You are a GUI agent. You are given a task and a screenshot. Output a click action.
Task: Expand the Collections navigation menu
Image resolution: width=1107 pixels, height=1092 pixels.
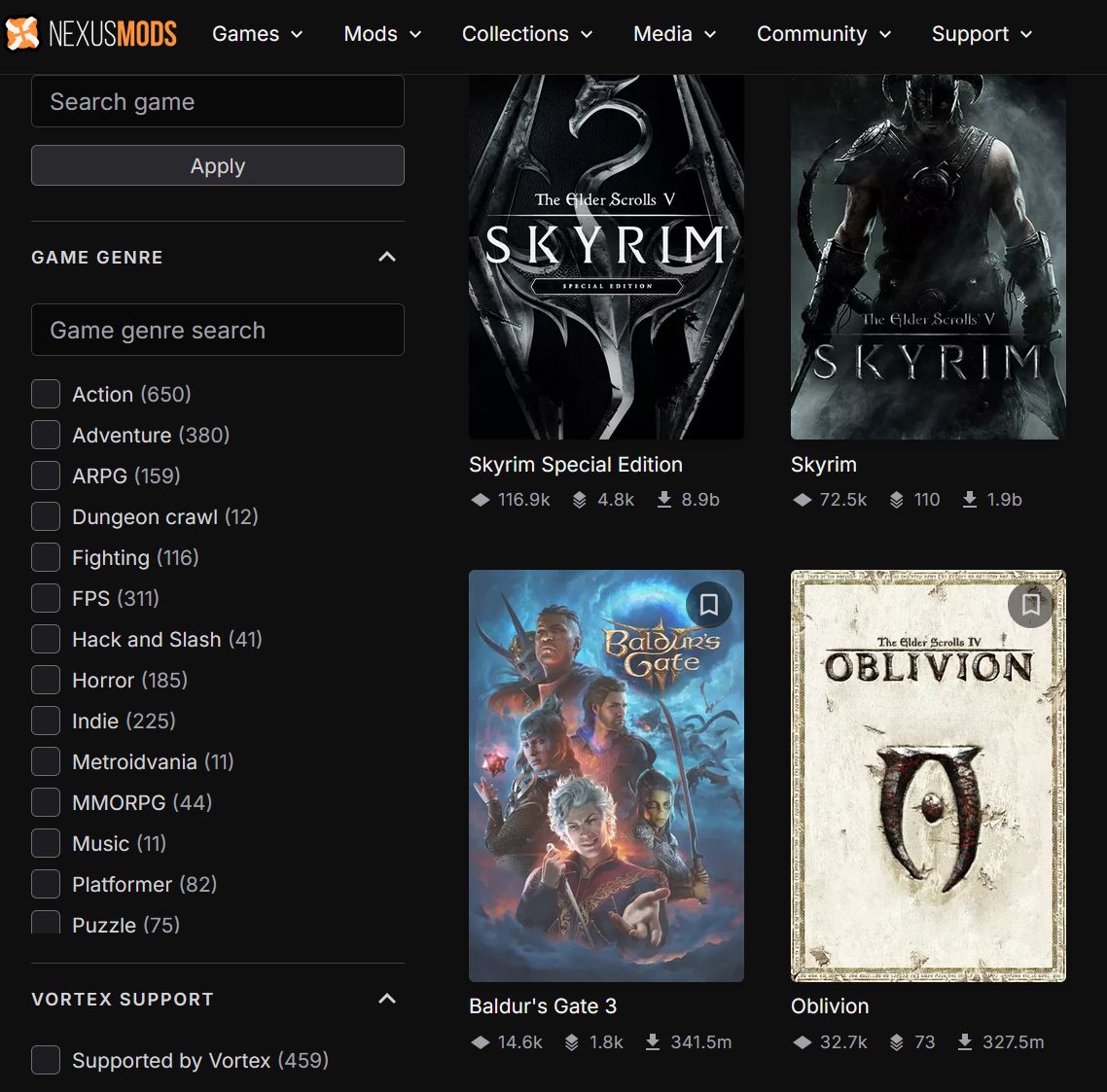pyautogui.click(x=527, y=34)
